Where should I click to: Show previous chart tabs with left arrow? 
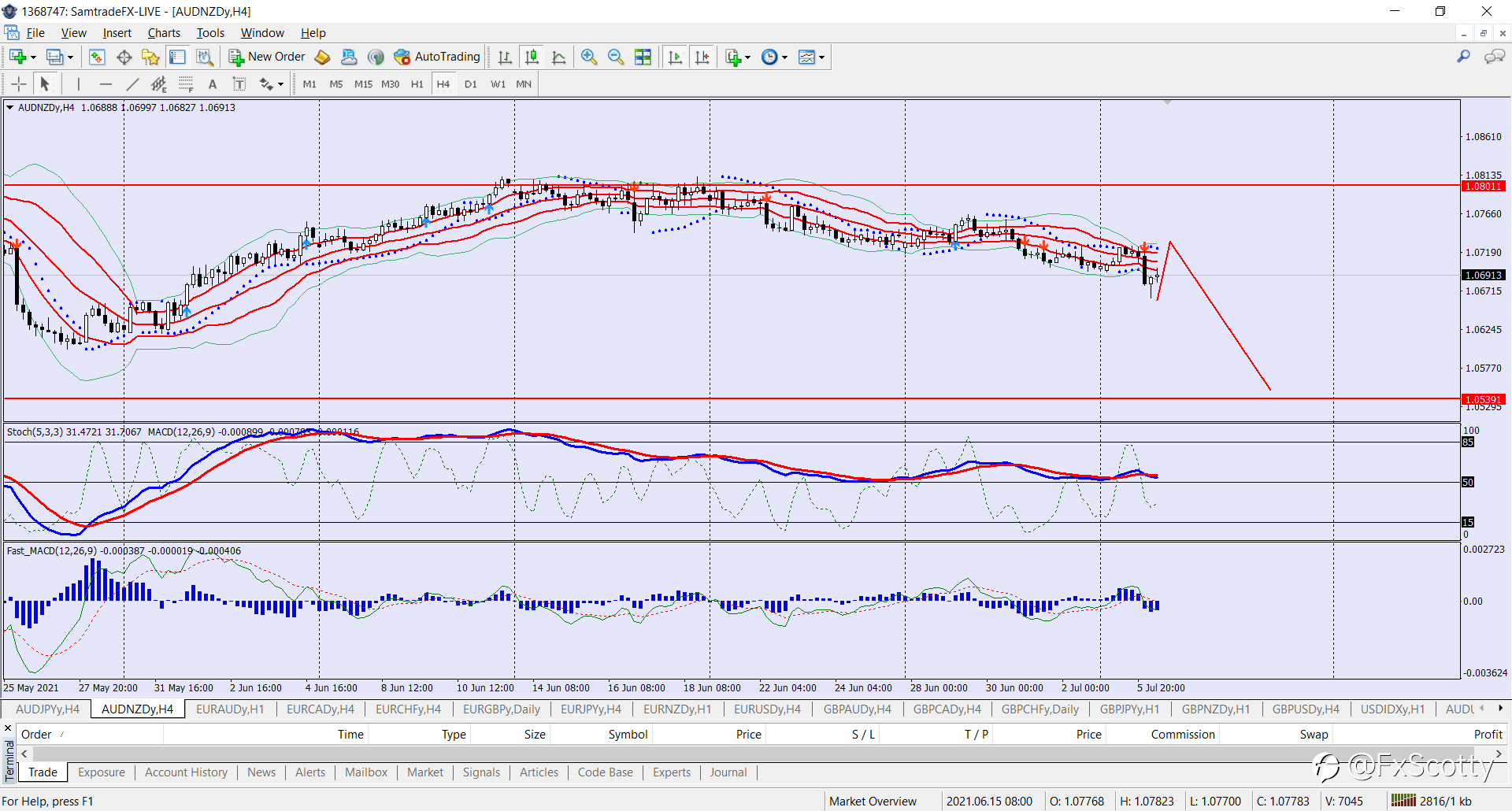(x=1482, y=709)
